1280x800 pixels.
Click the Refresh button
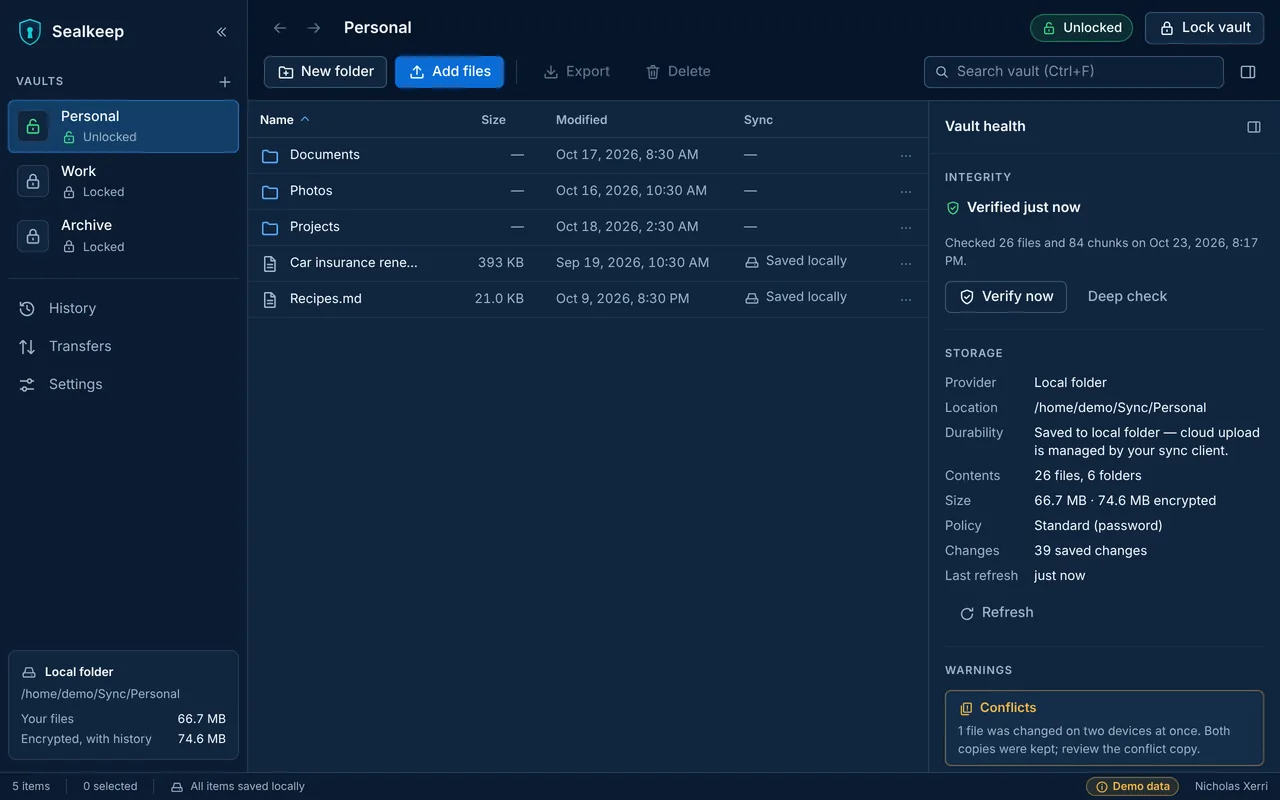[x=996, y=613]
